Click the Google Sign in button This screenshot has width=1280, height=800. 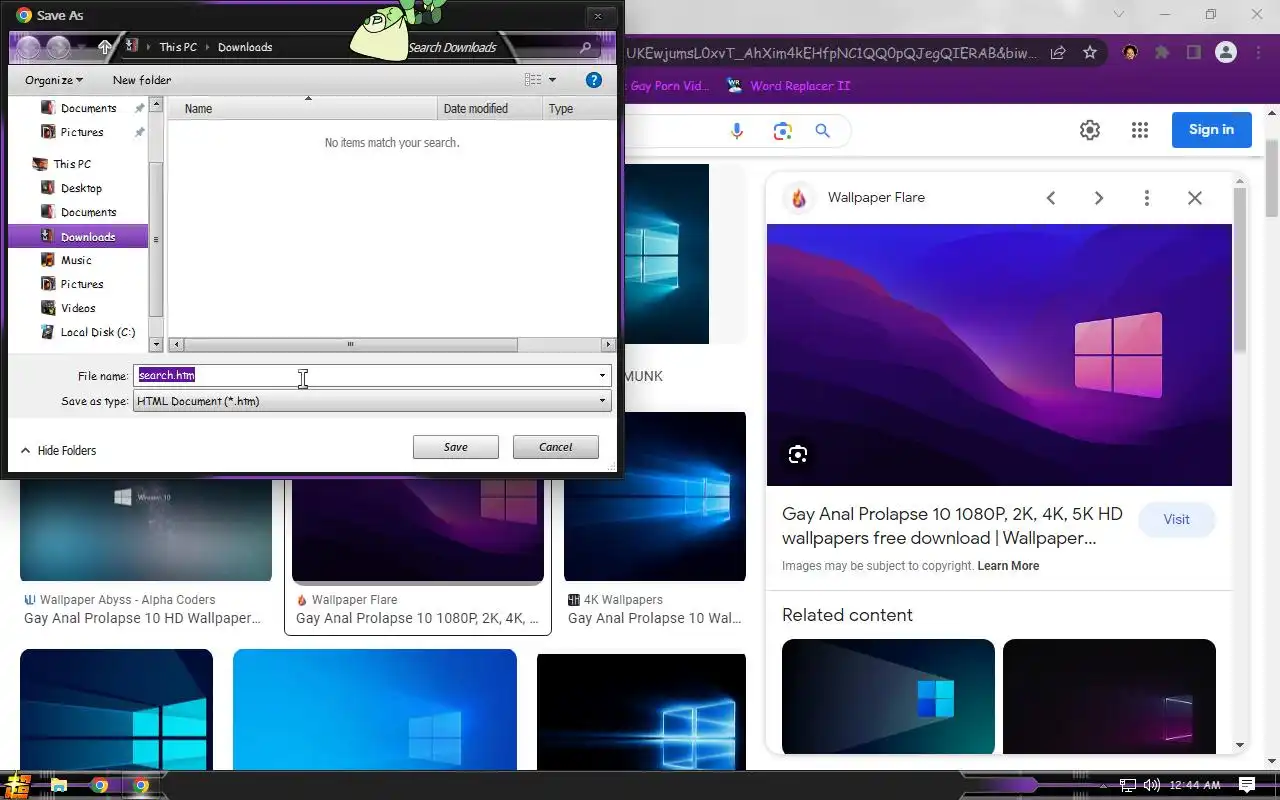point(1211,130)
